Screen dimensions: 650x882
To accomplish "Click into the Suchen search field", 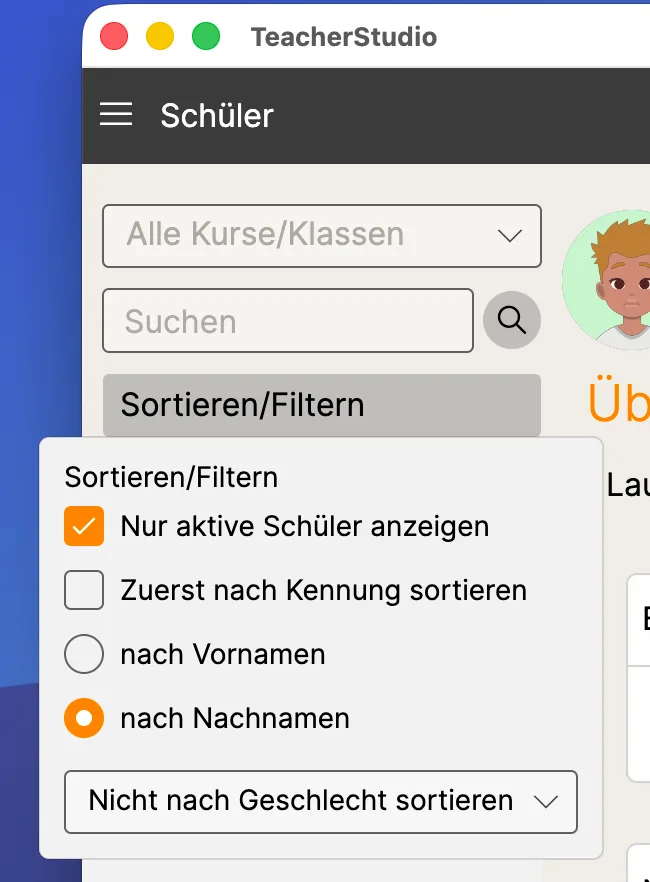I will coord(288,321).
